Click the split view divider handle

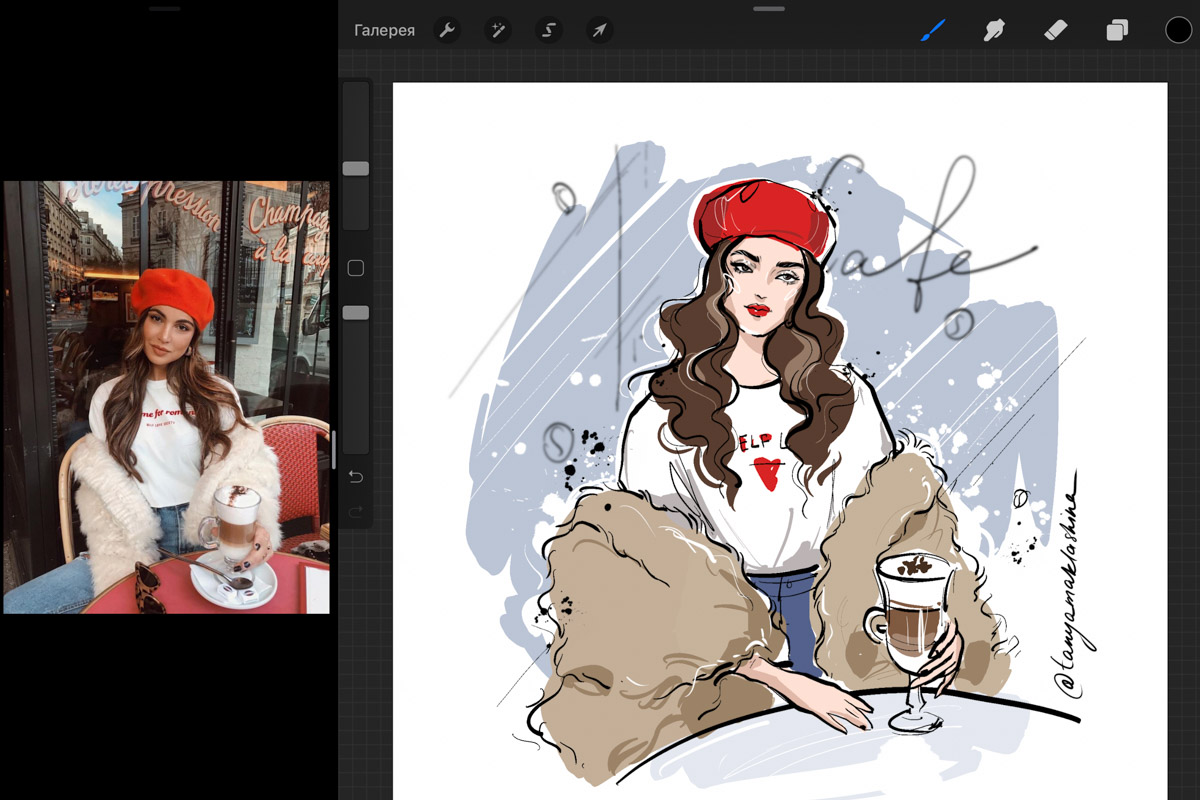pyautogui.click(x=334, y=450)
